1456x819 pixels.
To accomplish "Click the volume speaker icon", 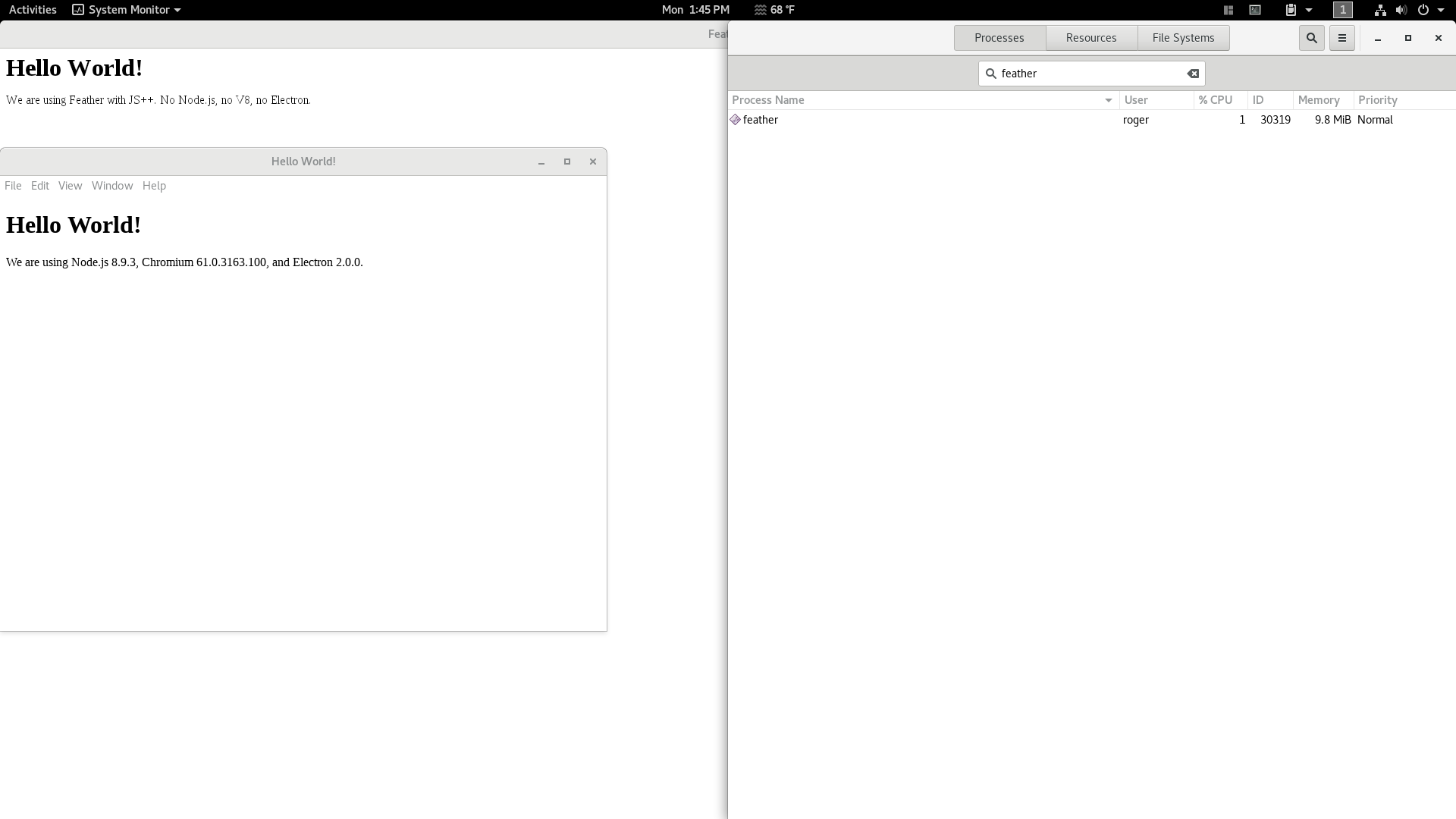I will click(x=1401, y=10).
